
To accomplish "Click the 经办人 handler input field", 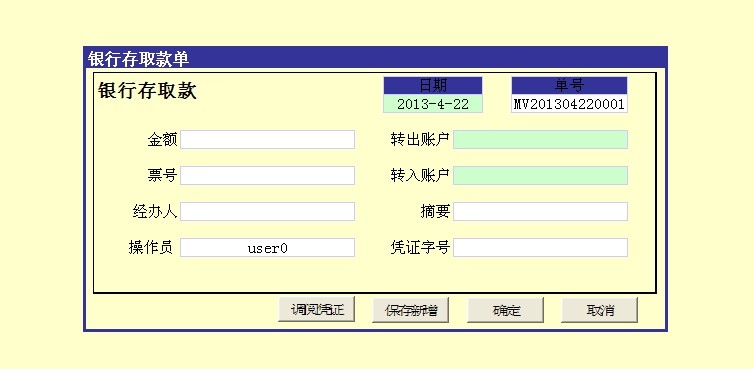I will click(267, 212).
